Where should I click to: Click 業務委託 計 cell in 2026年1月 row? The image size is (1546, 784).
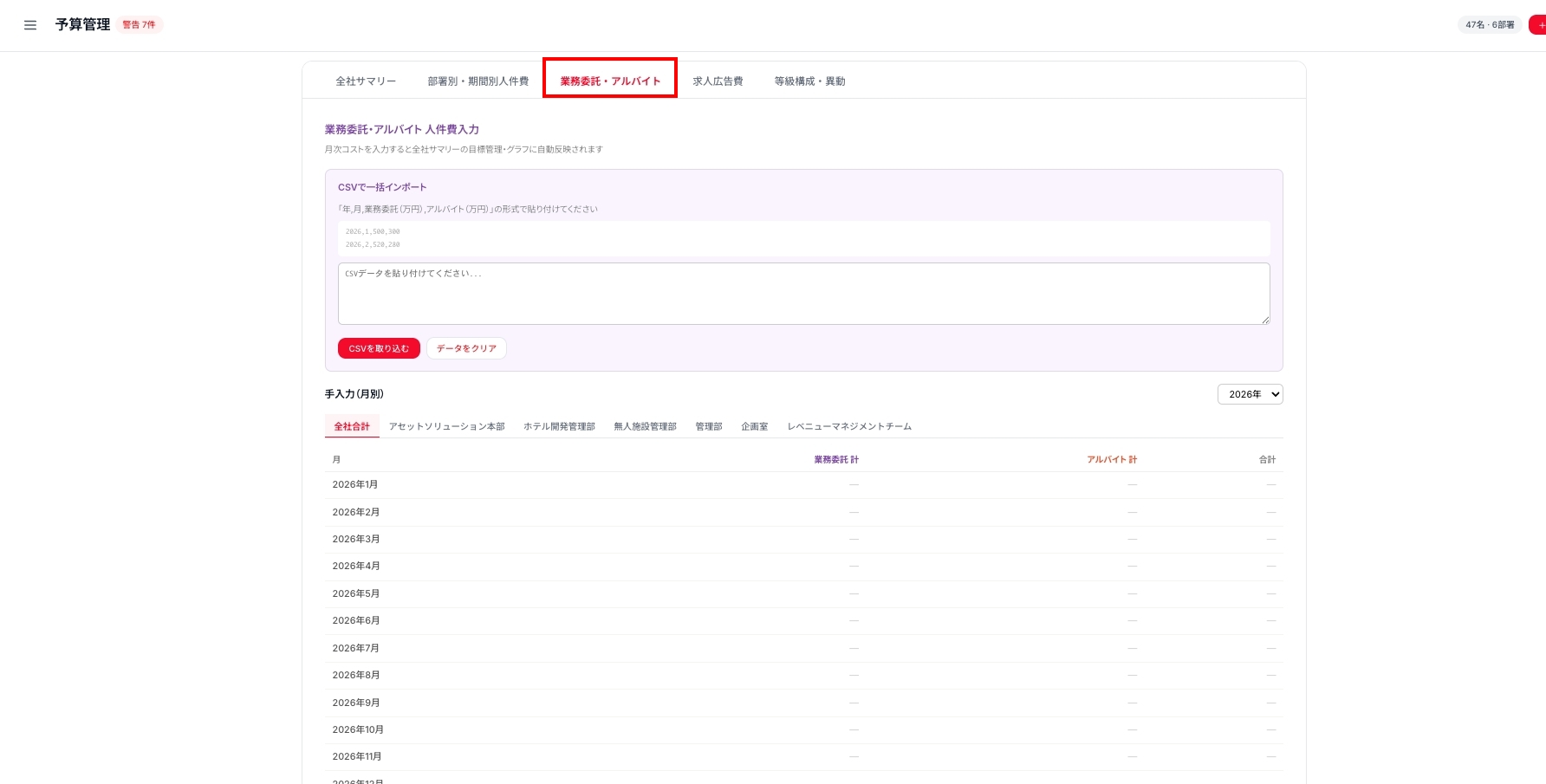point(854,485)
